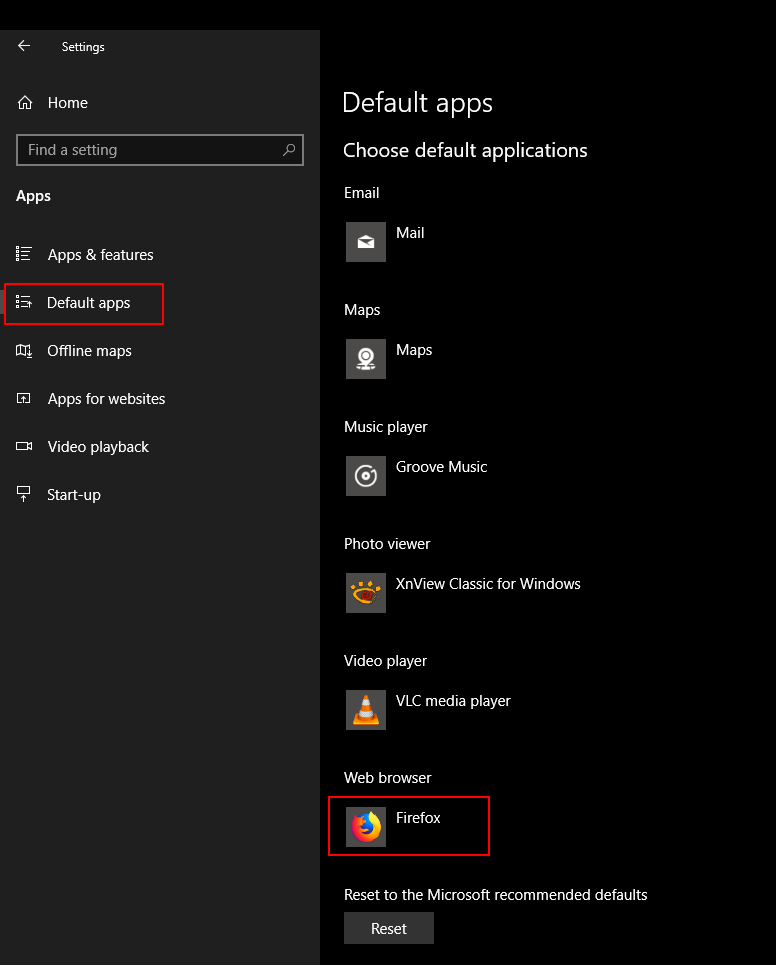
Task: Click the Offline maps icon
Action: [x=23, y=350]
